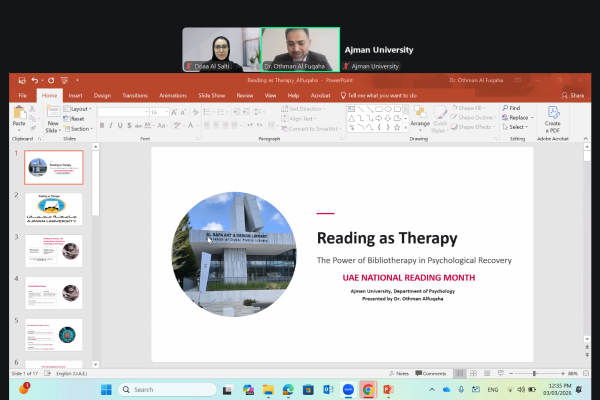Click the Find button
Viewport: 600px width, 400px height.
pos(512,108)
